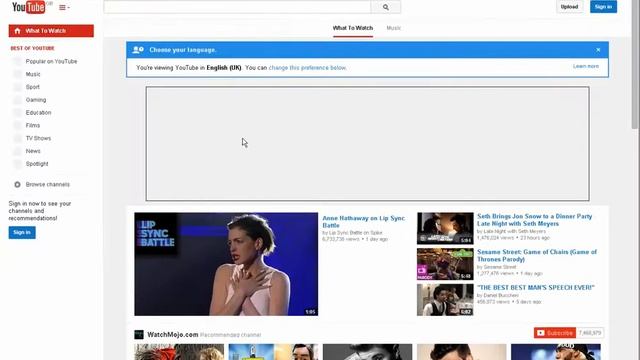Open THE BEST BEST MAN'S SPEECH EVER title
The height and width of the screenshot is (360, 640).
pyautogui.click(x=536, y=287)
